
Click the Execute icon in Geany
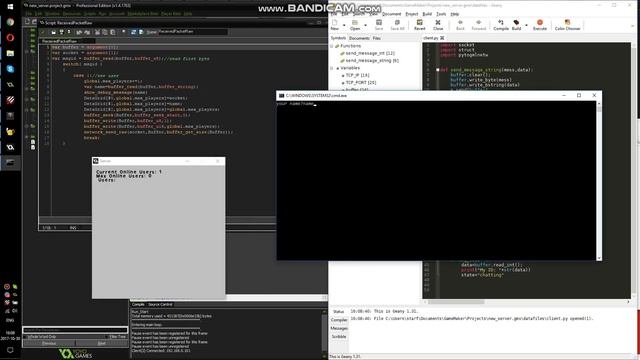click(540, 24)
